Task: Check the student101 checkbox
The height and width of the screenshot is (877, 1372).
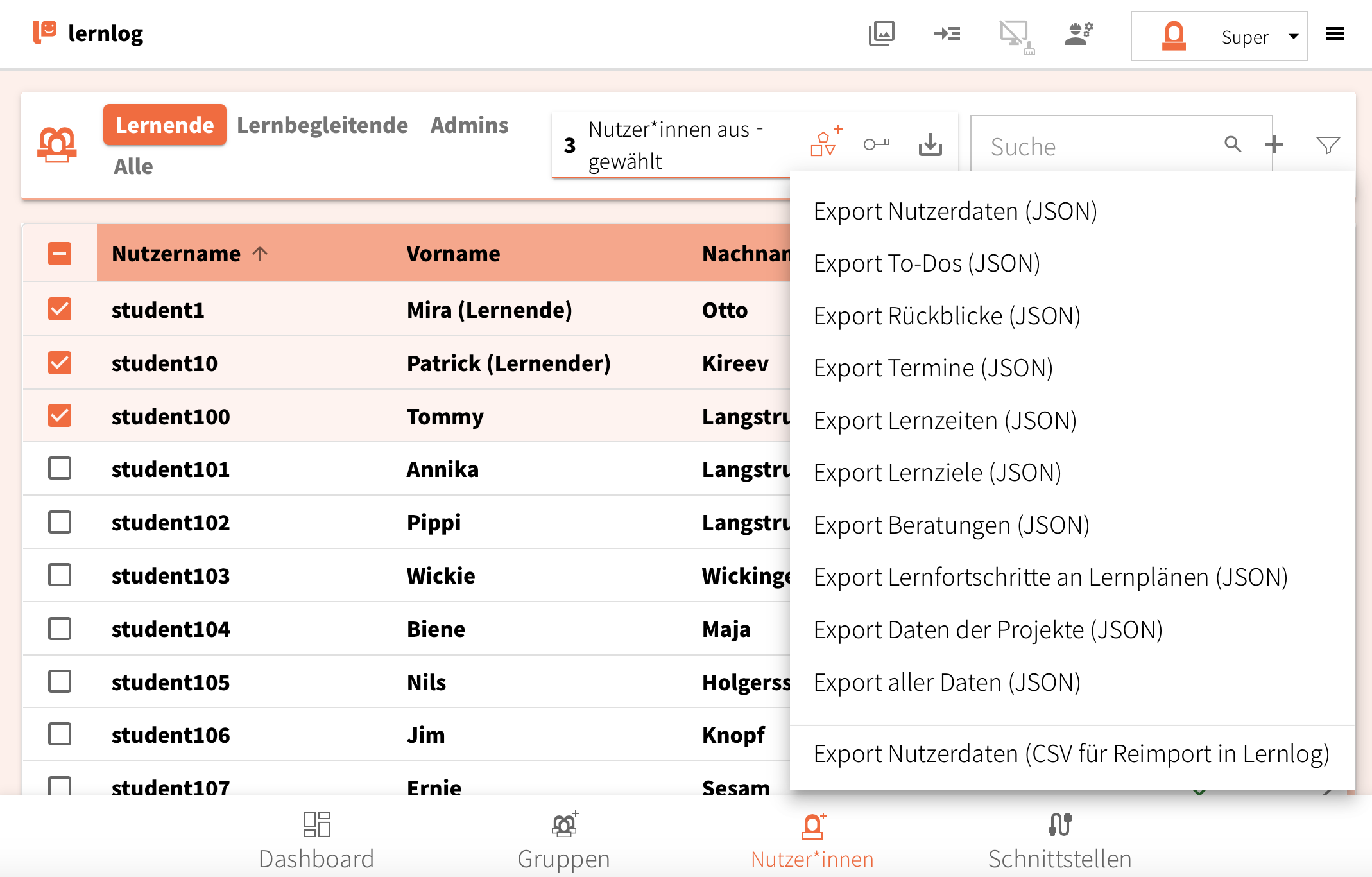Action: (60, 469)
